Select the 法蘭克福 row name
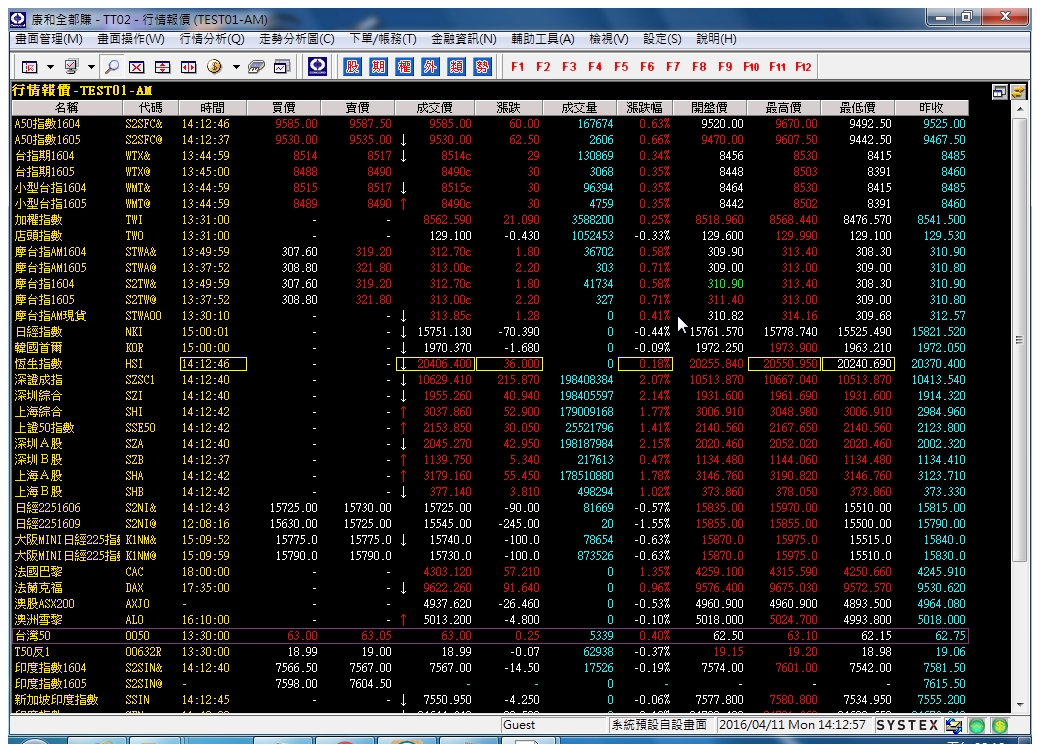Viewport: 1040px width, 744px height. point(38,588)
